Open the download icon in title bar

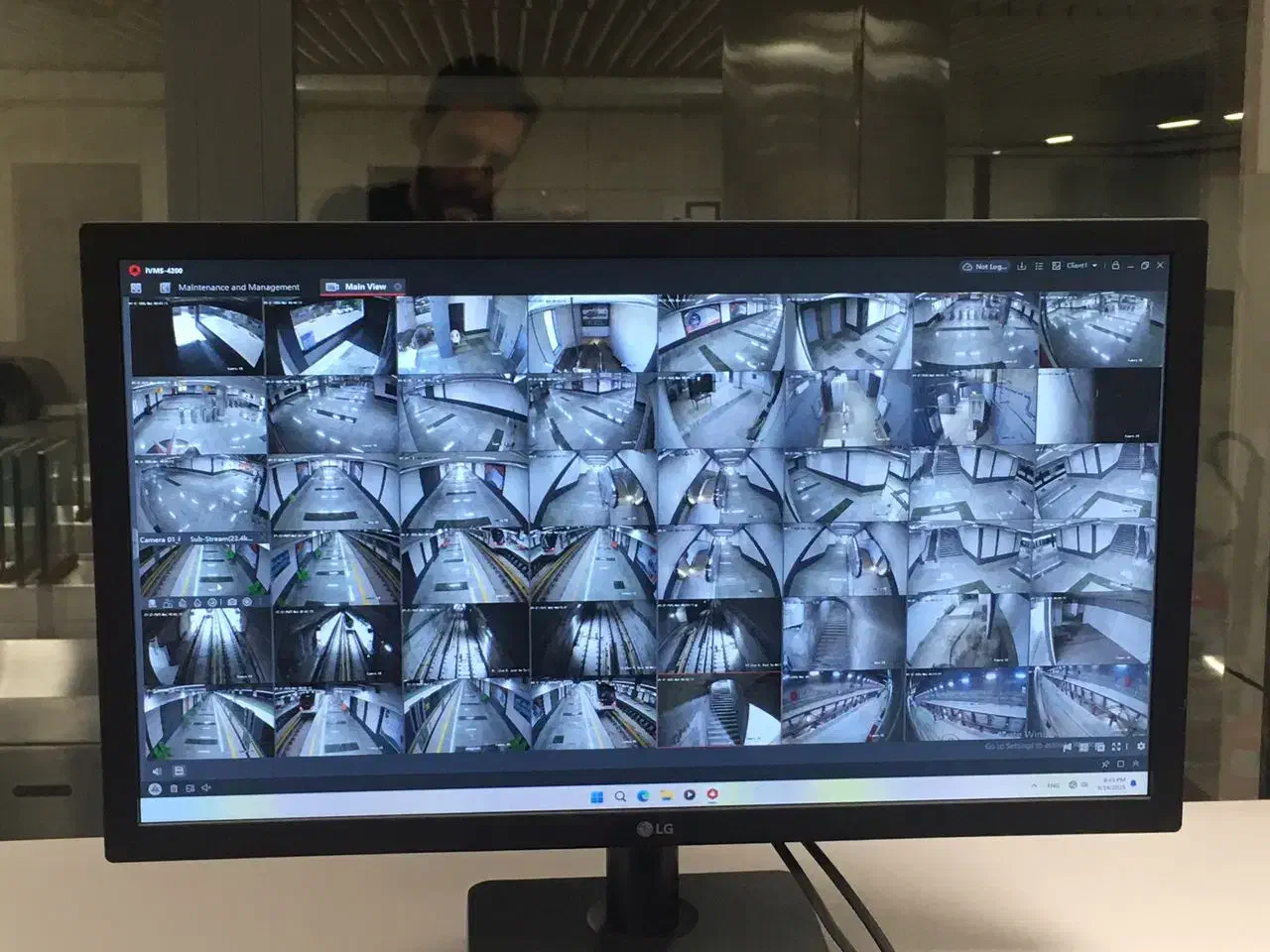(1022, 266)
